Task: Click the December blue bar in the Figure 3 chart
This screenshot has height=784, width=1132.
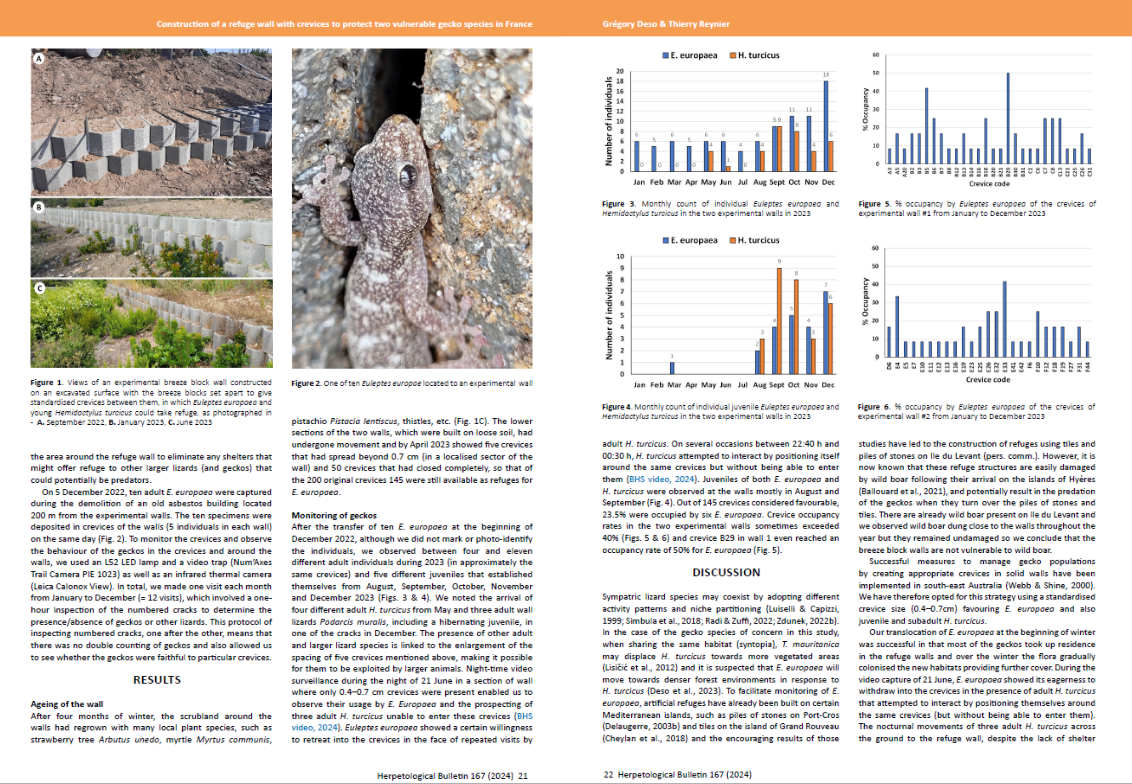Action: [825, 127]
